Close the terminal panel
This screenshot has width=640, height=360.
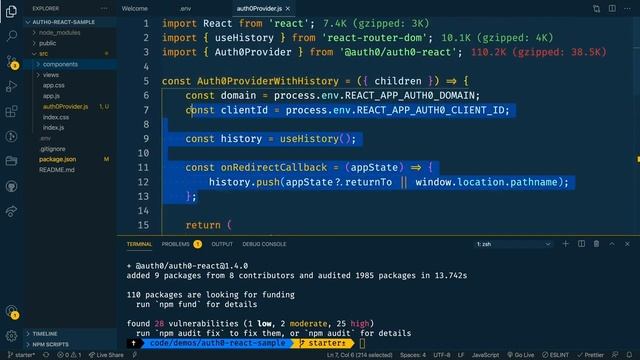coord(627,244)
